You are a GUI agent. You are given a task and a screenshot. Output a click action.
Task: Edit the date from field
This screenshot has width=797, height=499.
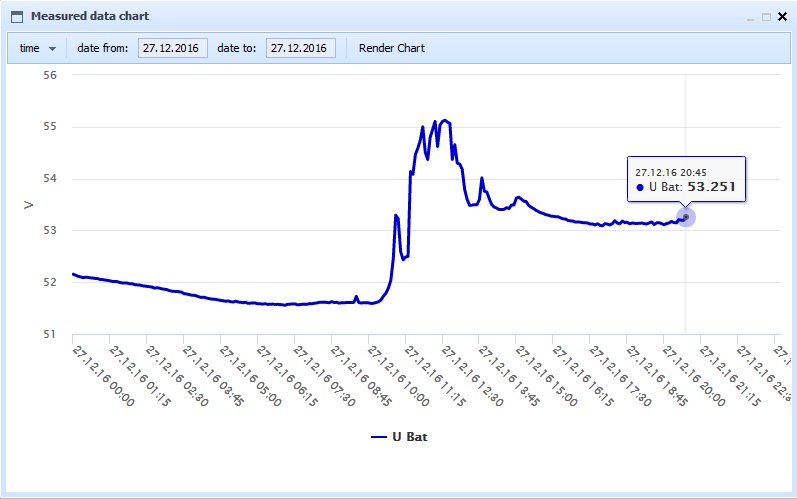(173, 48)
